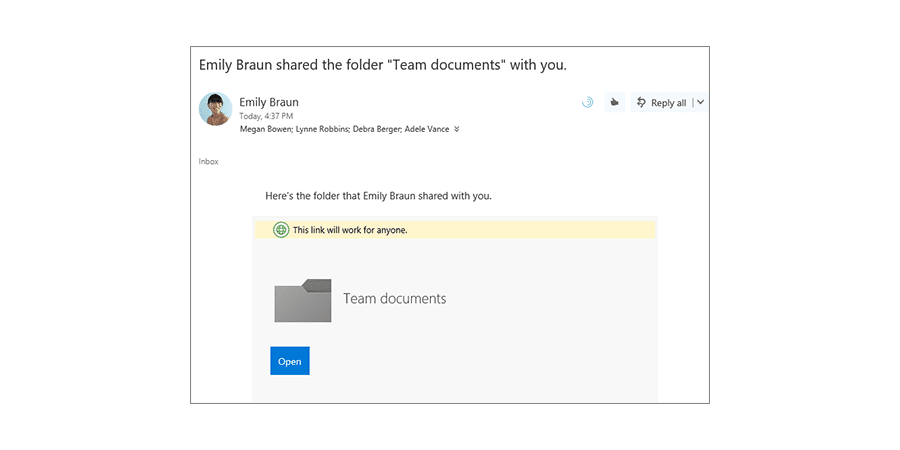900x450 pixels.
Task: Expand the recipients list chevron
Action: click(456, 129)
